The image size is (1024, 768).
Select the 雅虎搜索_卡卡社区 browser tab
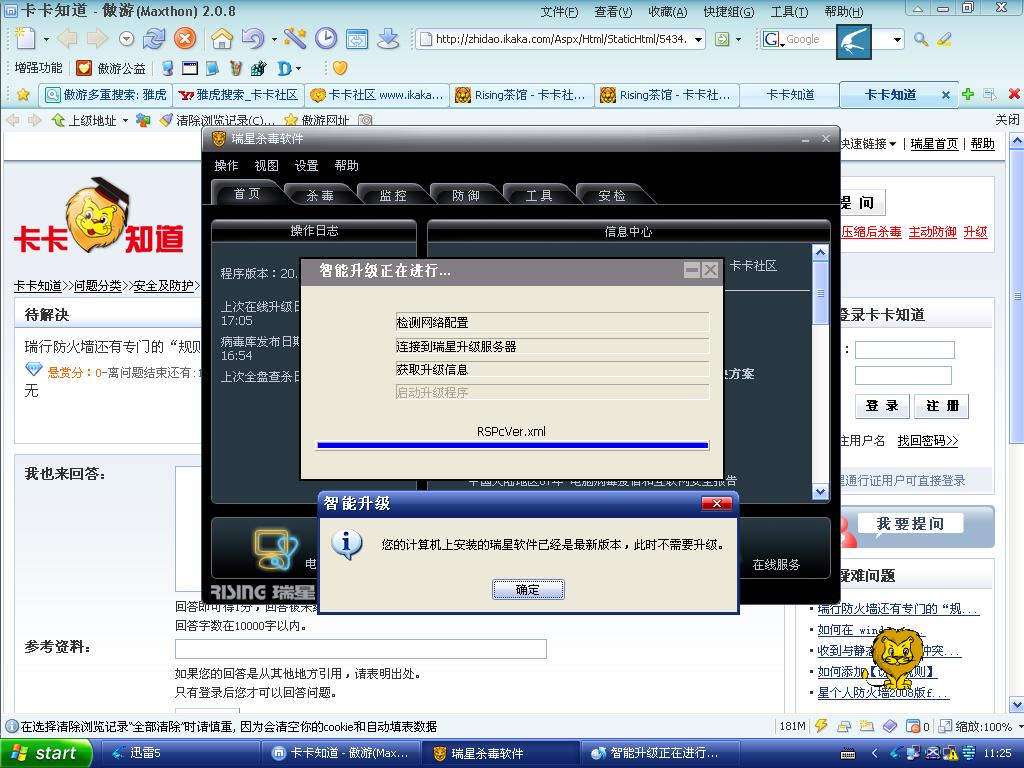[238, 95]
